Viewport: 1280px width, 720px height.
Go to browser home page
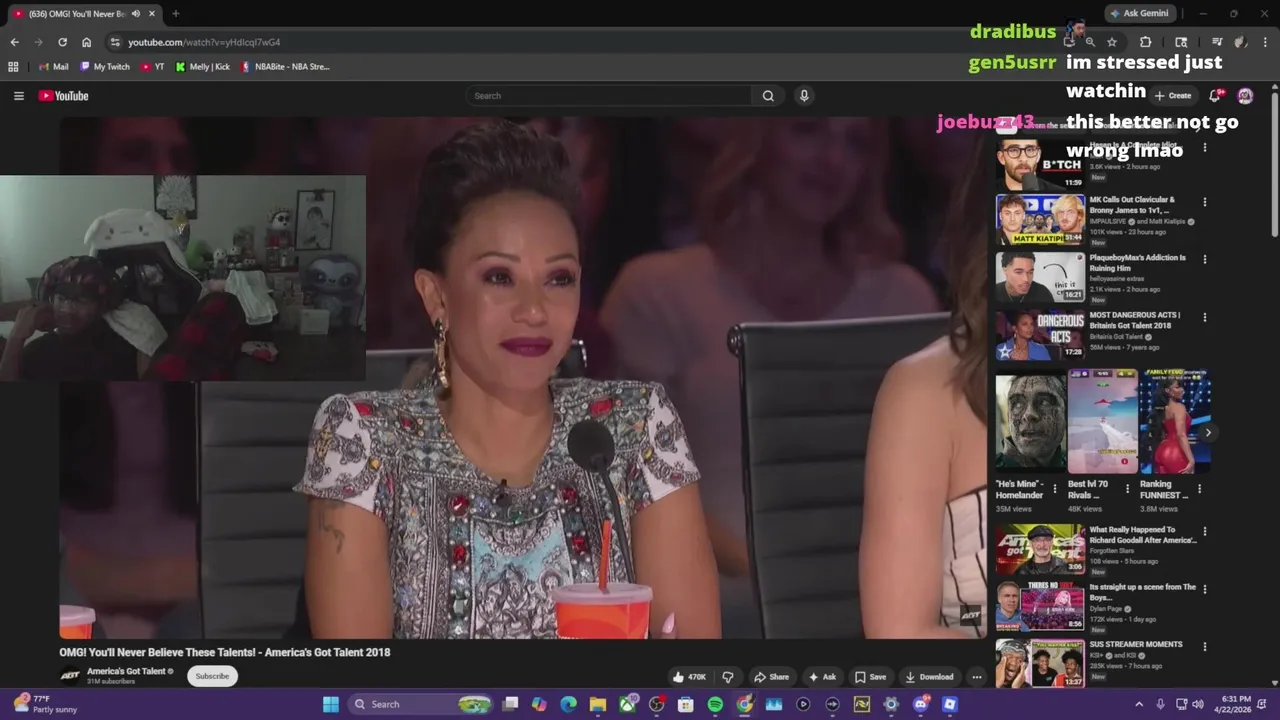(x=87, y=42)
